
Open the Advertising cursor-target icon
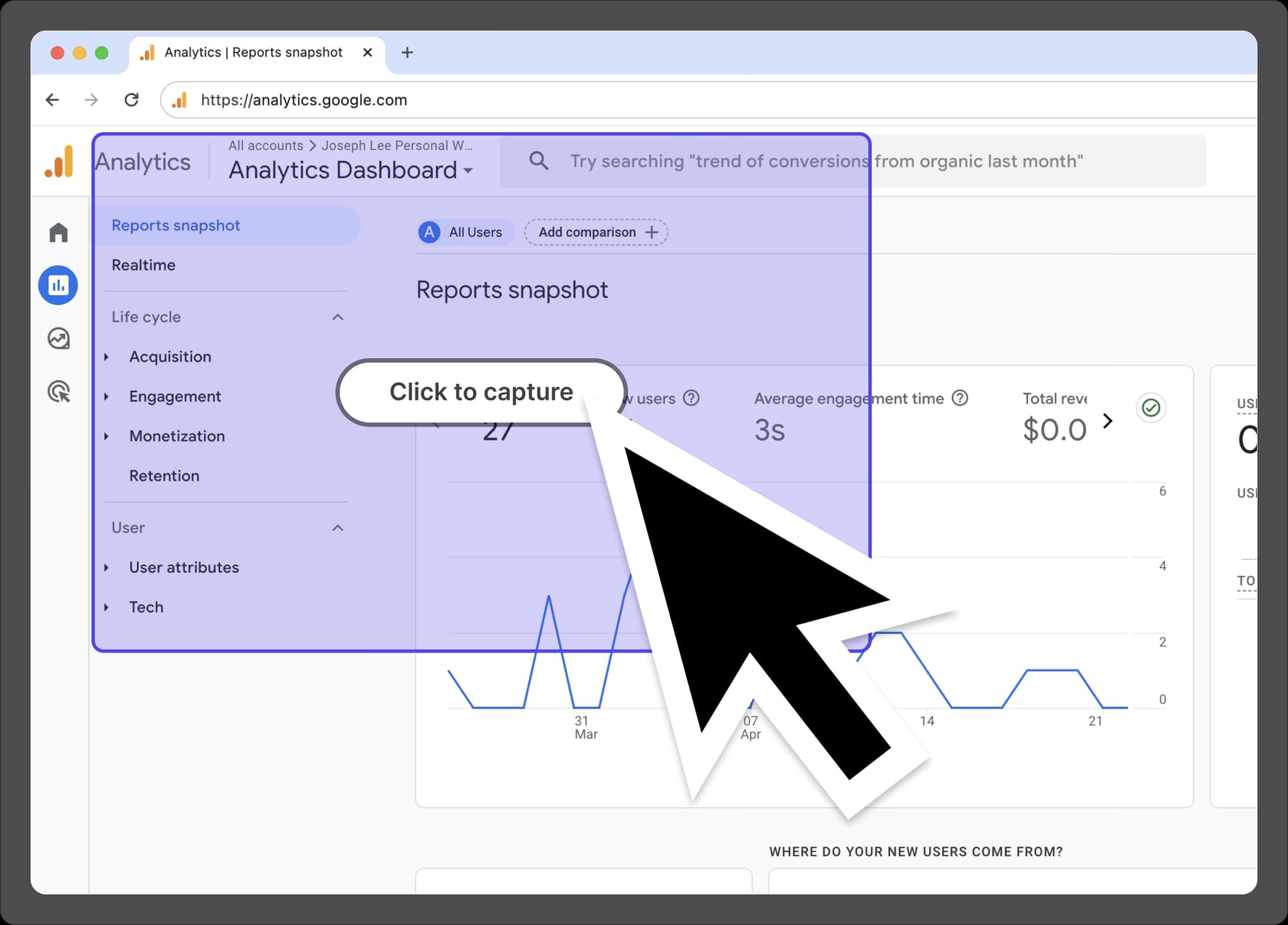pyautogui.click(x=59, y=392)
